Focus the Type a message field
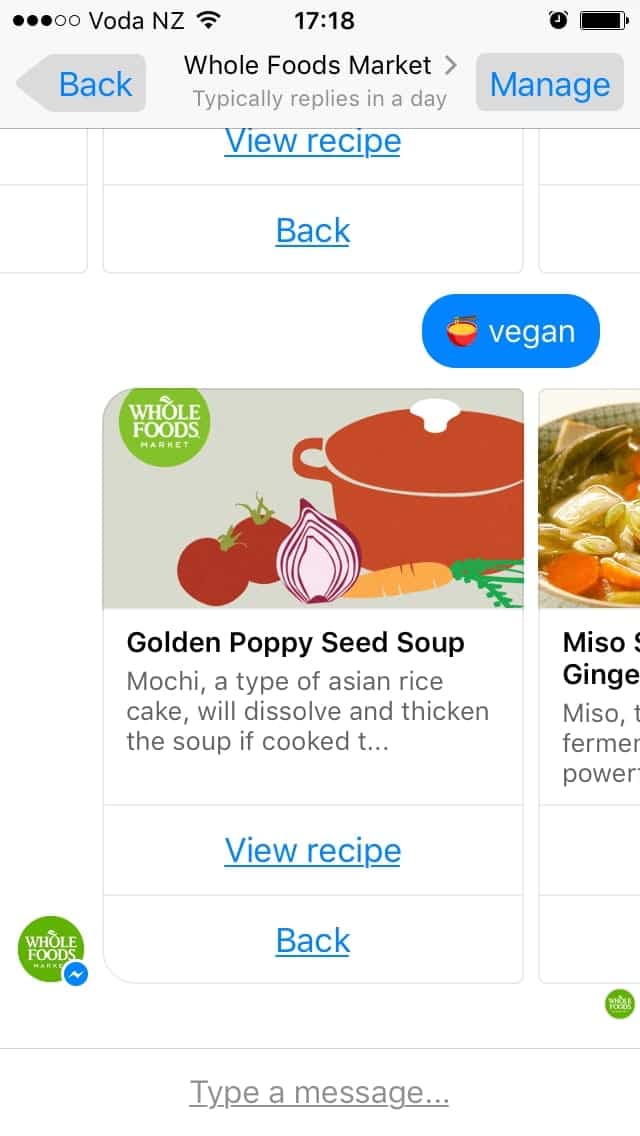The width and height of the screenshot is (640, 1136). point(320,1092)
